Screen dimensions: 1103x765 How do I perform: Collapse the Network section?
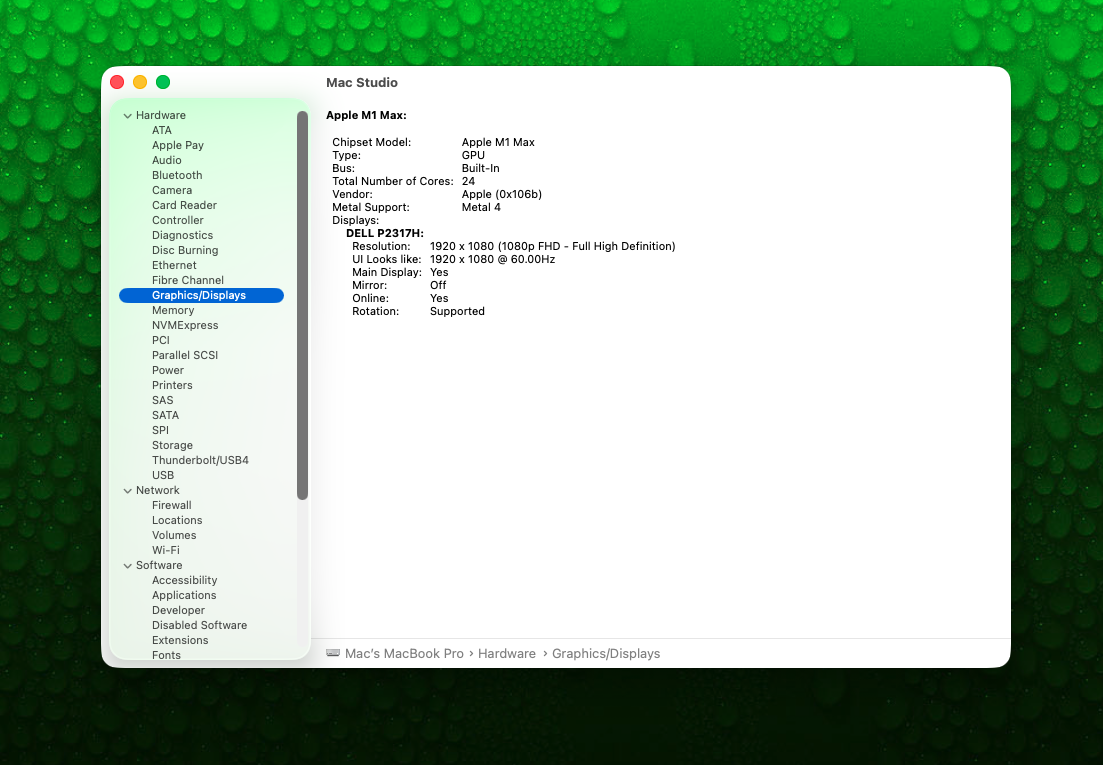point(126,490)
